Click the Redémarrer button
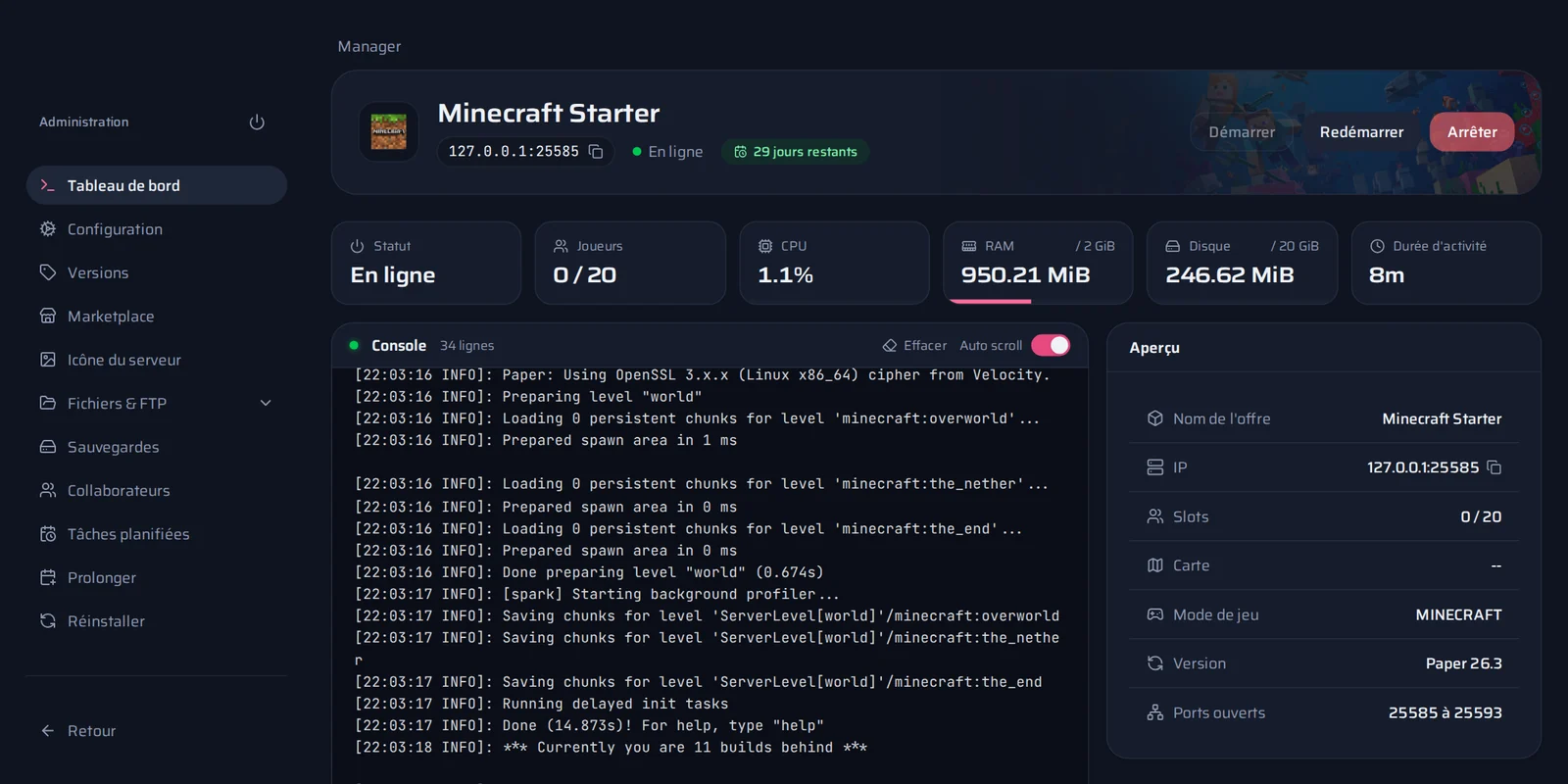Screen dimensions: 1568x784 click(1361, 132)
